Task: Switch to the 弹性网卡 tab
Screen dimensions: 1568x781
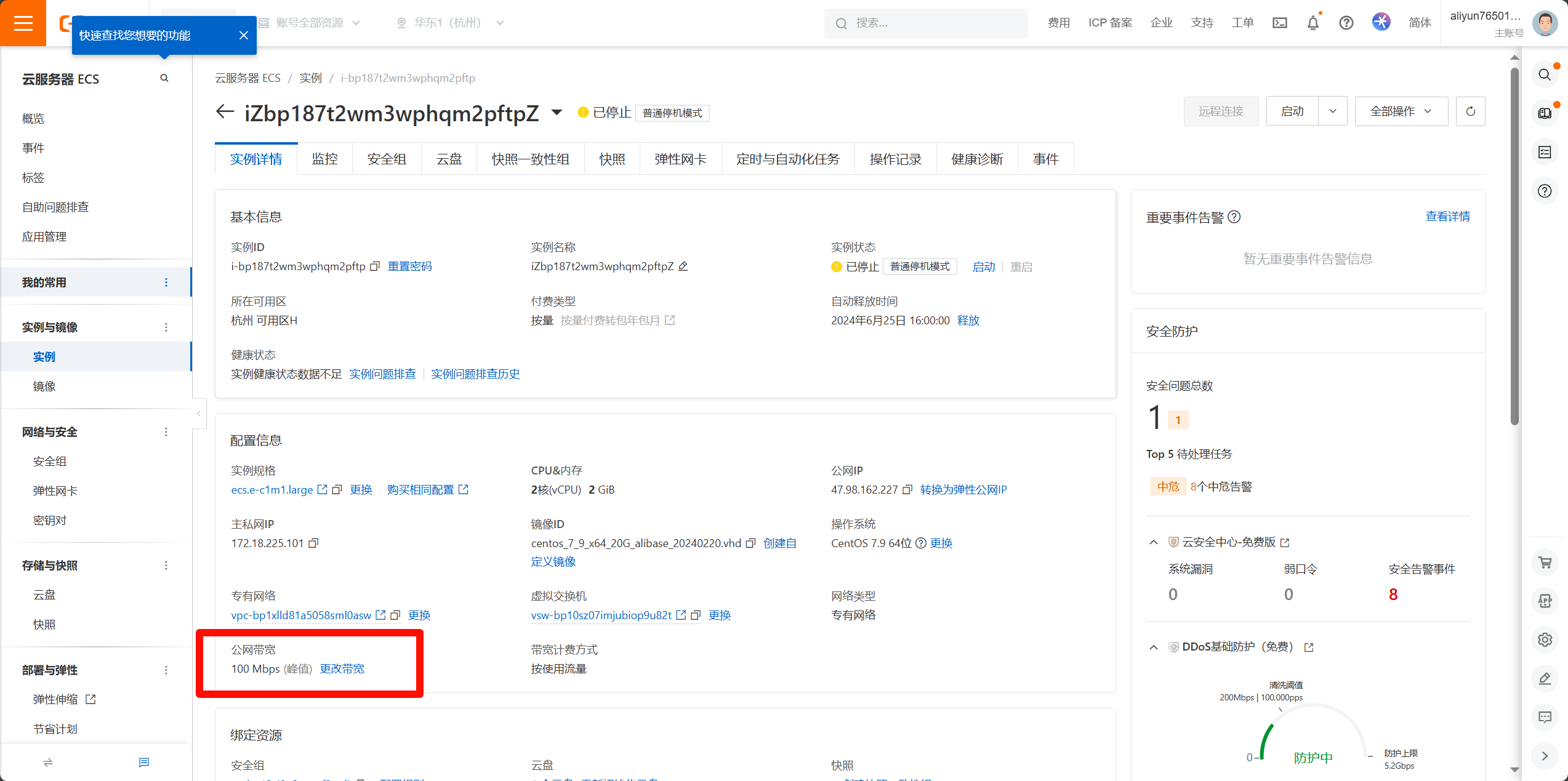Action: [680, 159]
